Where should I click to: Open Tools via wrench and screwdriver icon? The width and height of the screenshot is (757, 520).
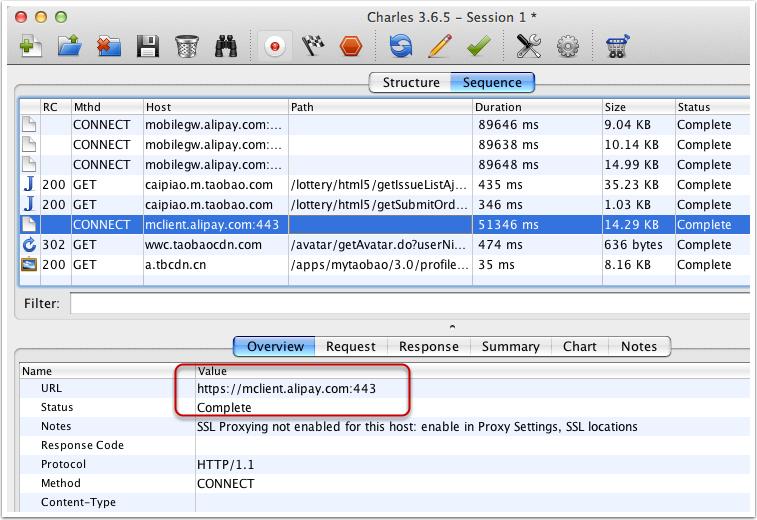pos(529,46)
